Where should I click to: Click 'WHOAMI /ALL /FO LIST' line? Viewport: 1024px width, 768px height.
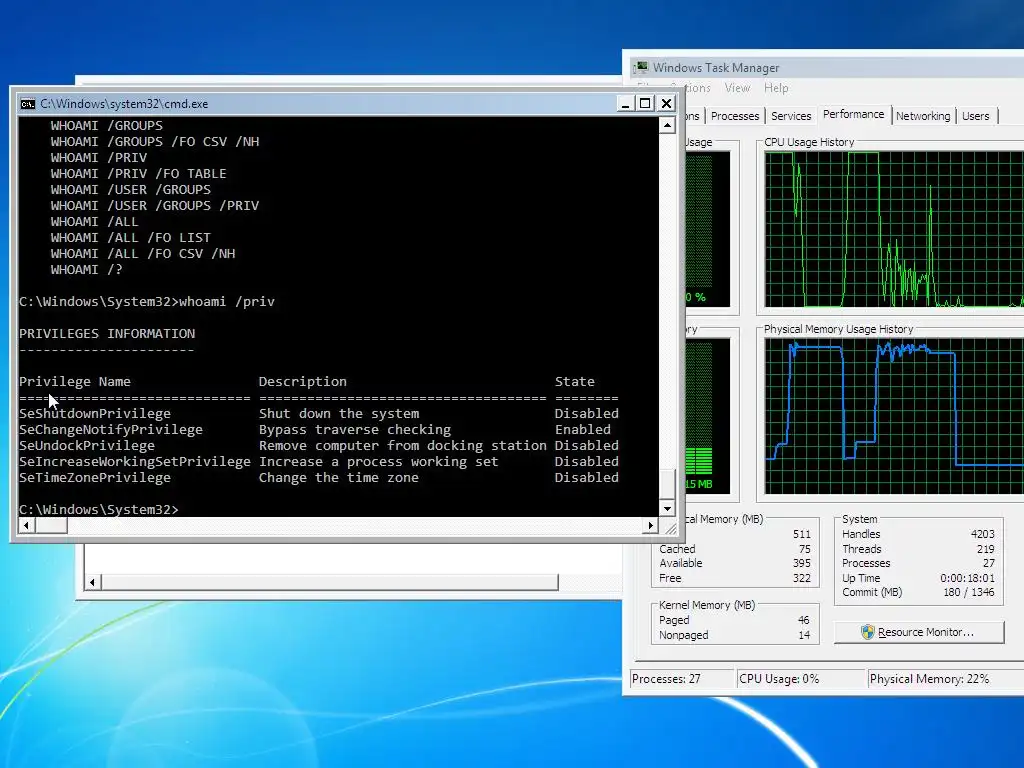tap(131, 238)
